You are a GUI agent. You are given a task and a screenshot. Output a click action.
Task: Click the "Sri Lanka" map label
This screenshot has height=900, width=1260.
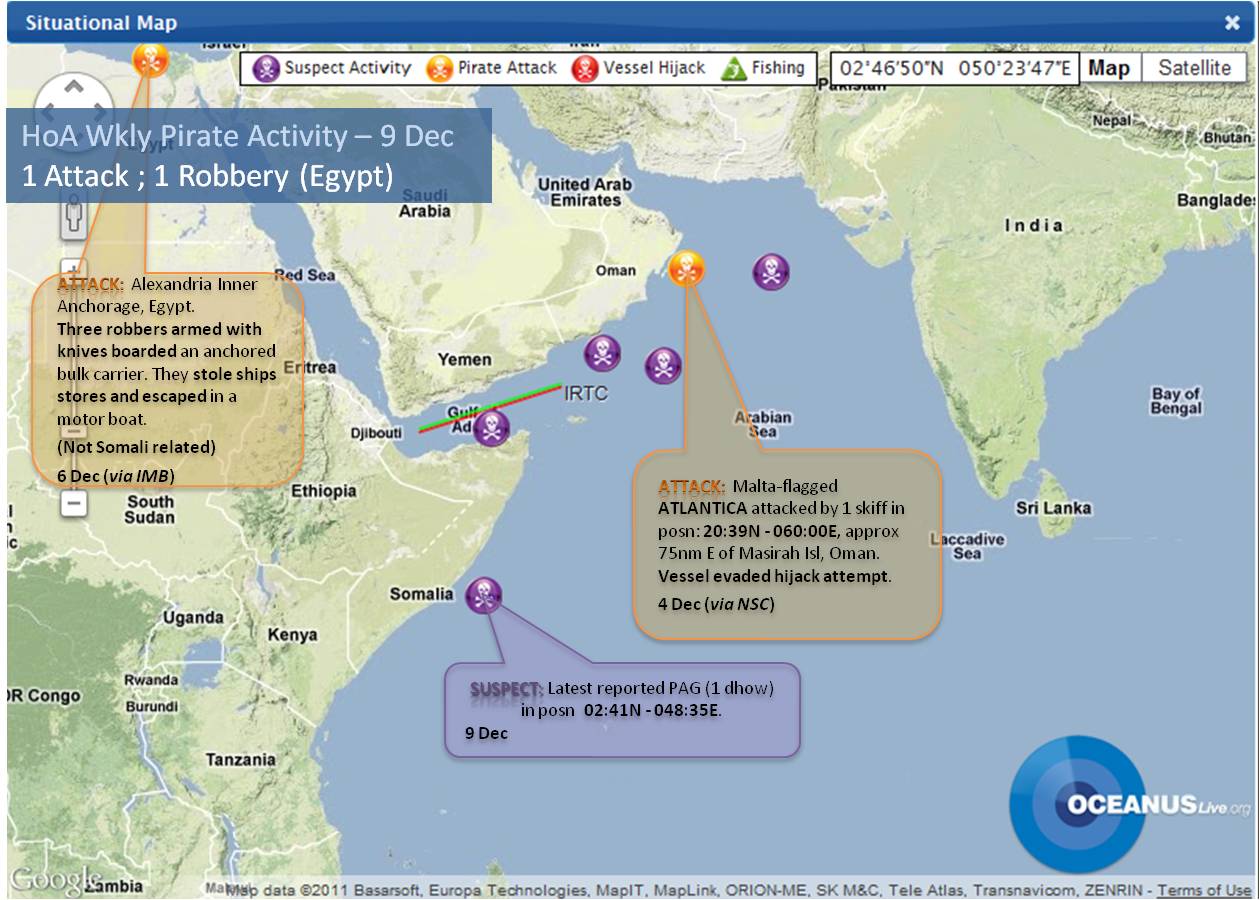pyautogui.click(x=1053, y=508)
